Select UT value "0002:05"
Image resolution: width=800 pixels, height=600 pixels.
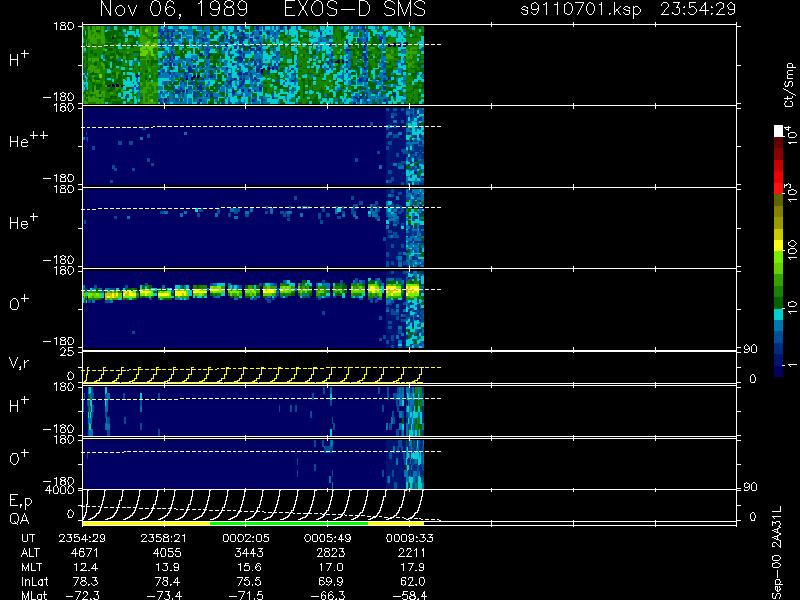point(246,538)
